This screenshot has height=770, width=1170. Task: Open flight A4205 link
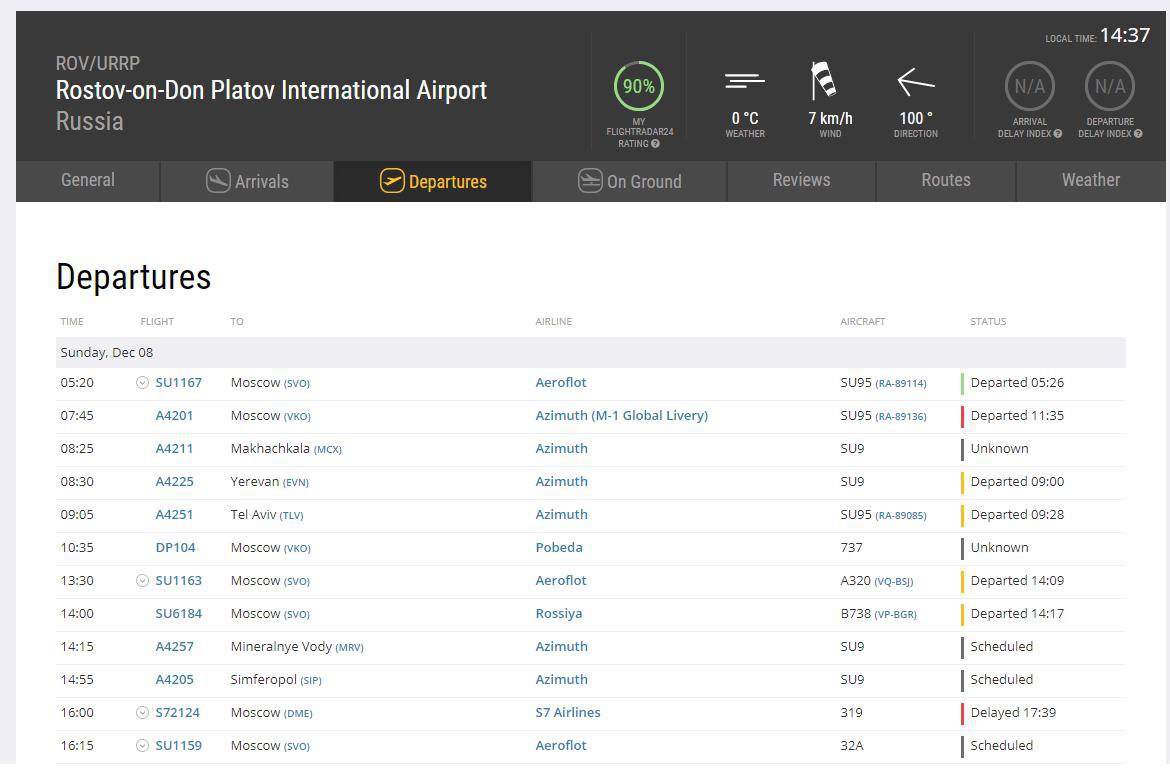coord(174,680)
